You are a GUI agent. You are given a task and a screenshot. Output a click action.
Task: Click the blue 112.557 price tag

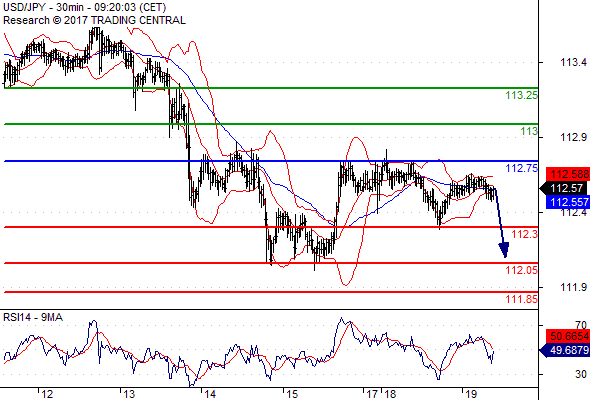tap(568, 202)
